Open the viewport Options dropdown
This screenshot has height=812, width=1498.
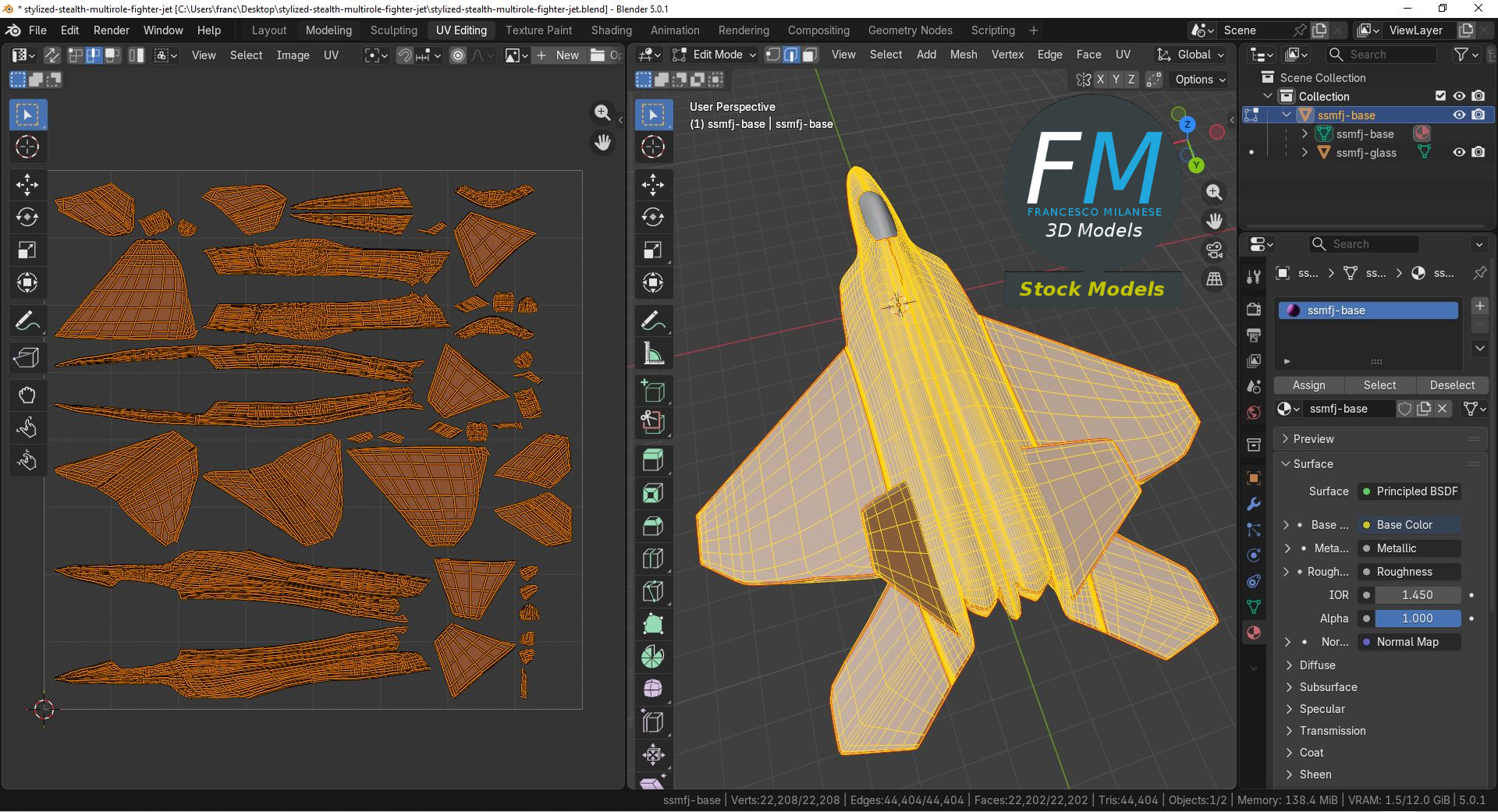[x=1199, y=80]
